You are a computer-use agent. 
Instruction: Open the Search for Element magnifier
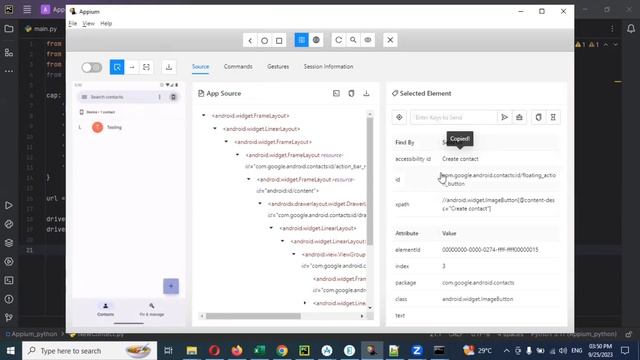click(x=353, y=40)
